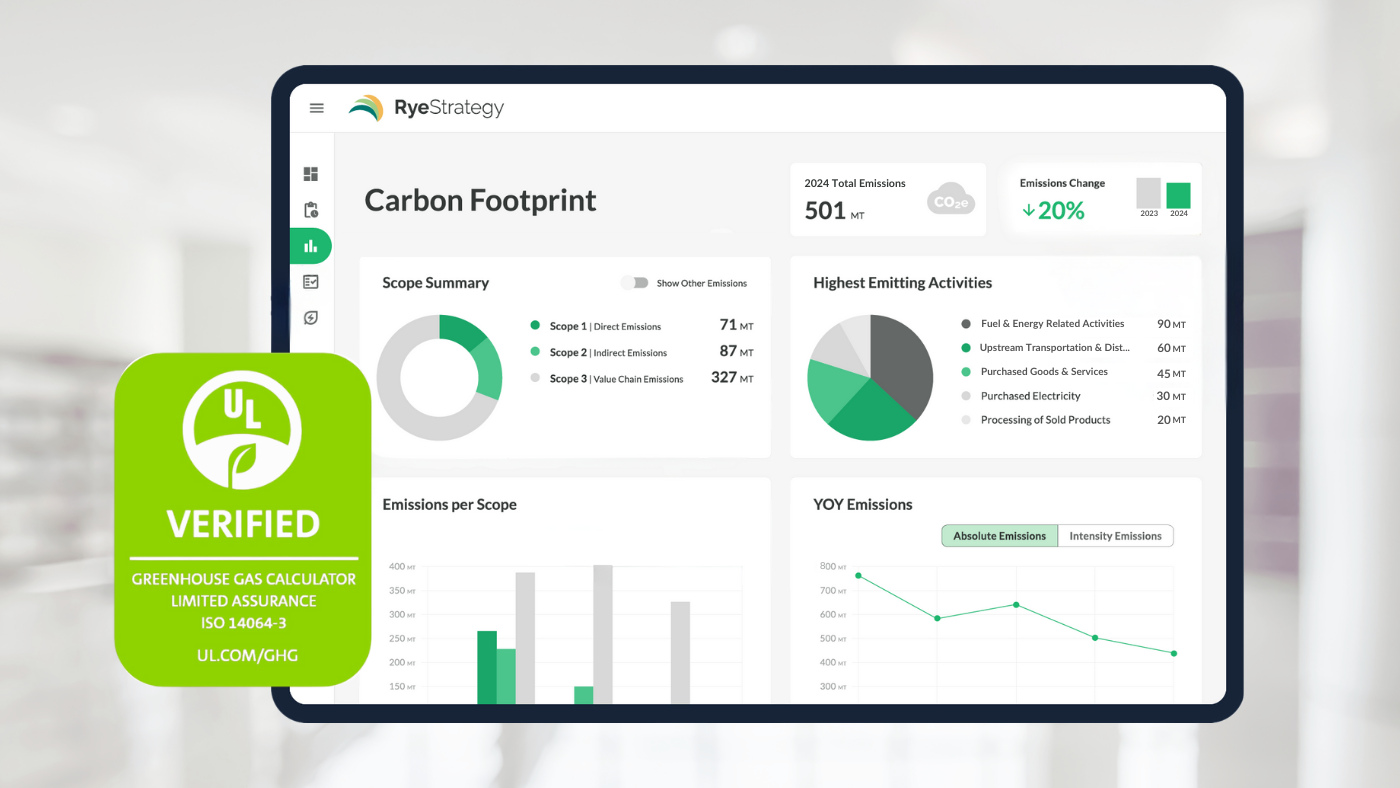Click Scope 3 Value Chain Emissions label
The width and height of the screenshot is (1400, 788).
[x=617, y=379]
